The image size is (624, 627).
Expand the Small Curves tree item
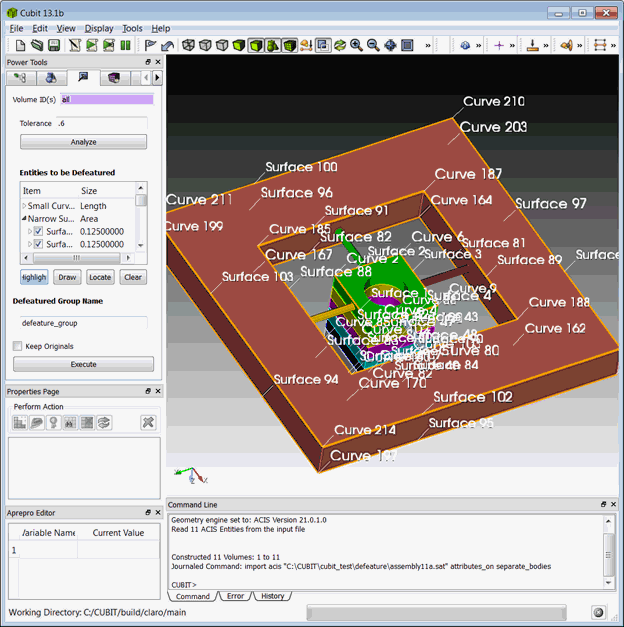coord(24,206)
